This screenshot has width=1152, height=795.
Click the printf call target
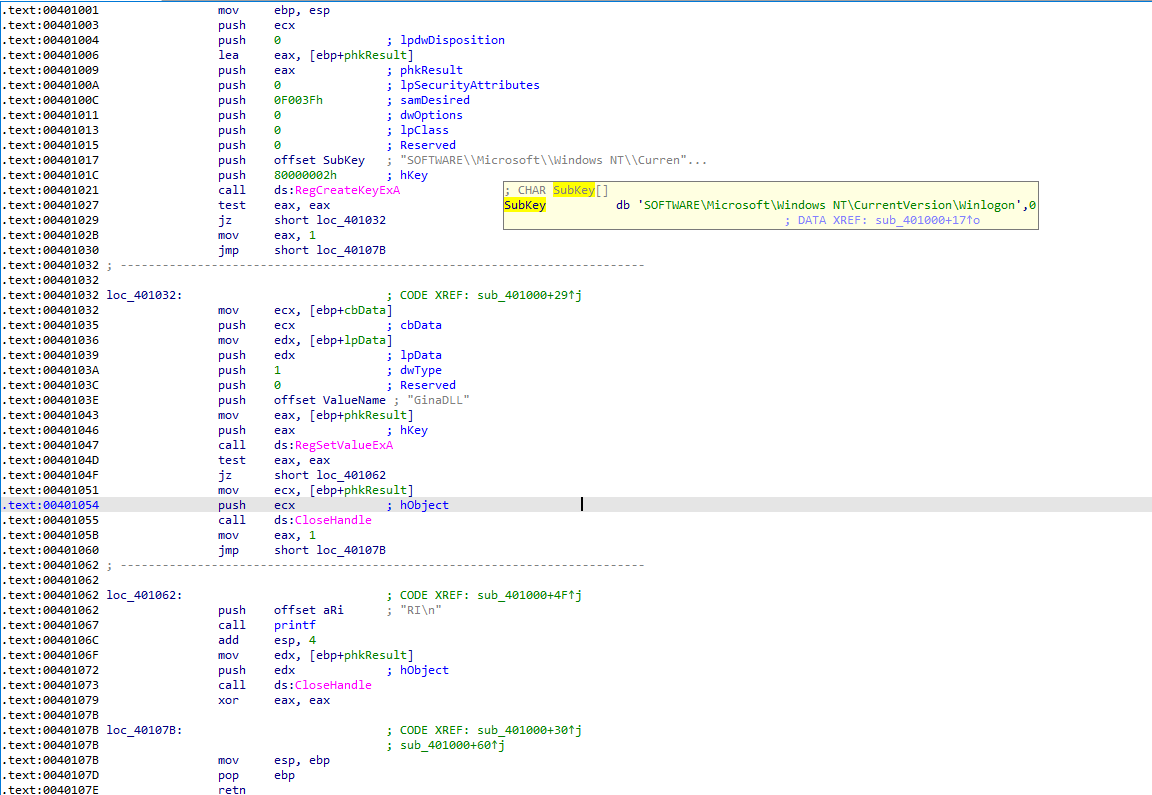point(295,625)
